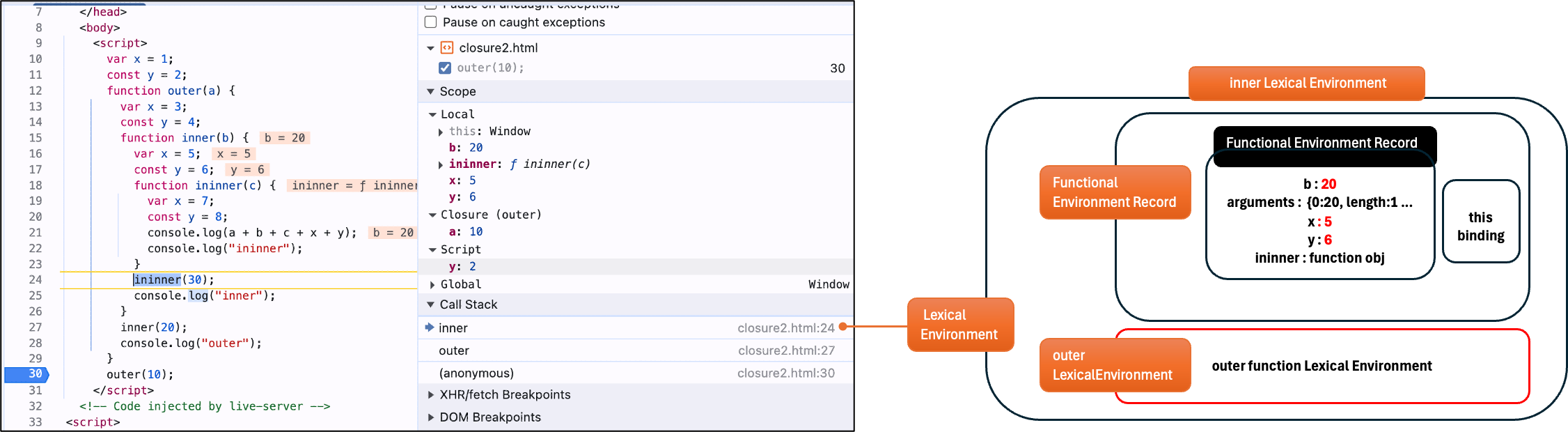This screenshot has height=432, width=1568.
Task: Click outer function Lexical Environment text
Action: click(x=1322, y=366)
